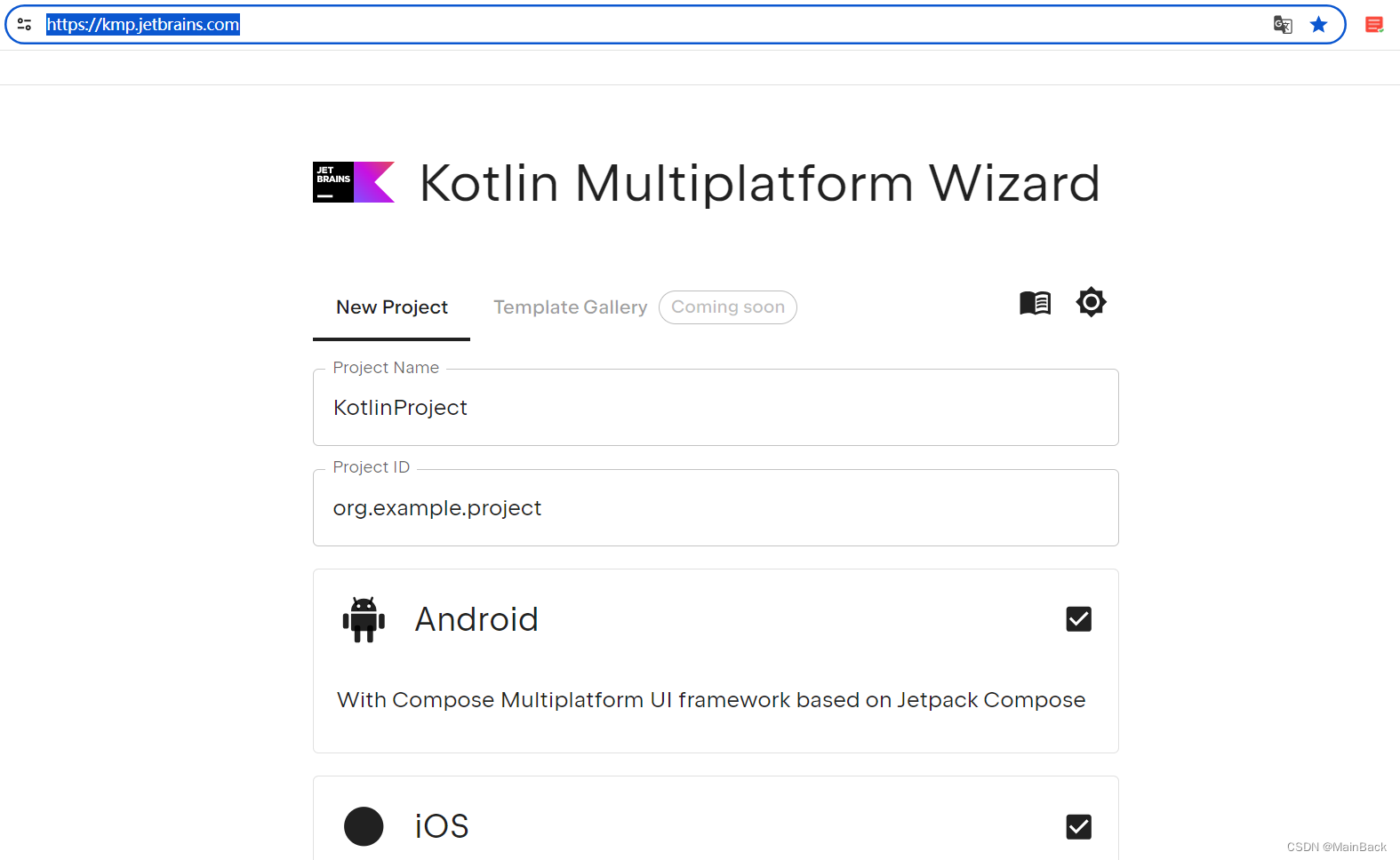The width and height of the screenshot is (1400, 860).
Task: Select the New Project tab
Action: [x=392, y=307]
